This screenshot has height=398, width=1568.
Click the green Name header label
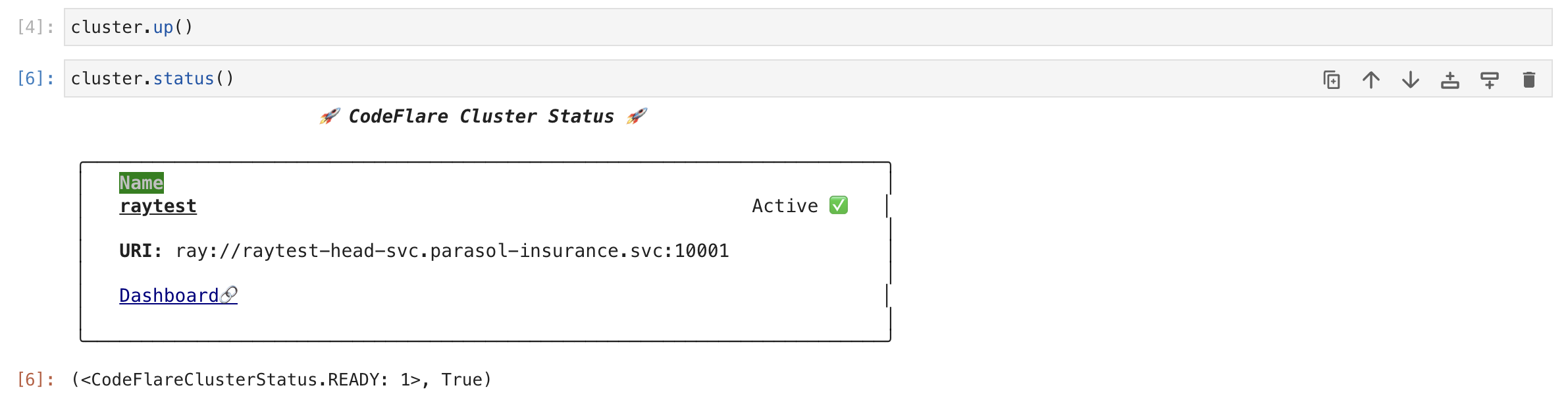(142, 183)
